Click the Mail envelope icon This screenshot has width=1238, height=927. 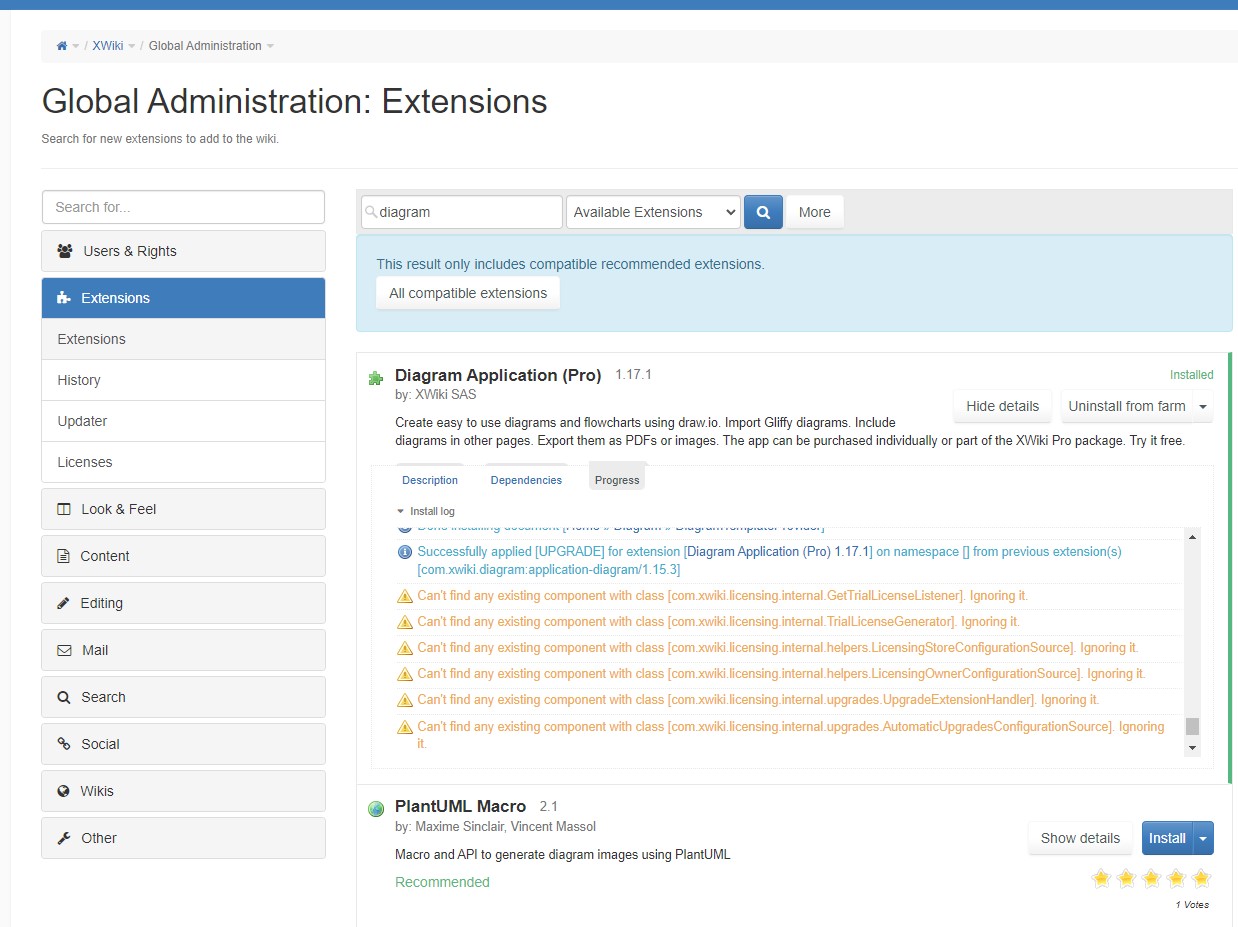coord(64,650)
